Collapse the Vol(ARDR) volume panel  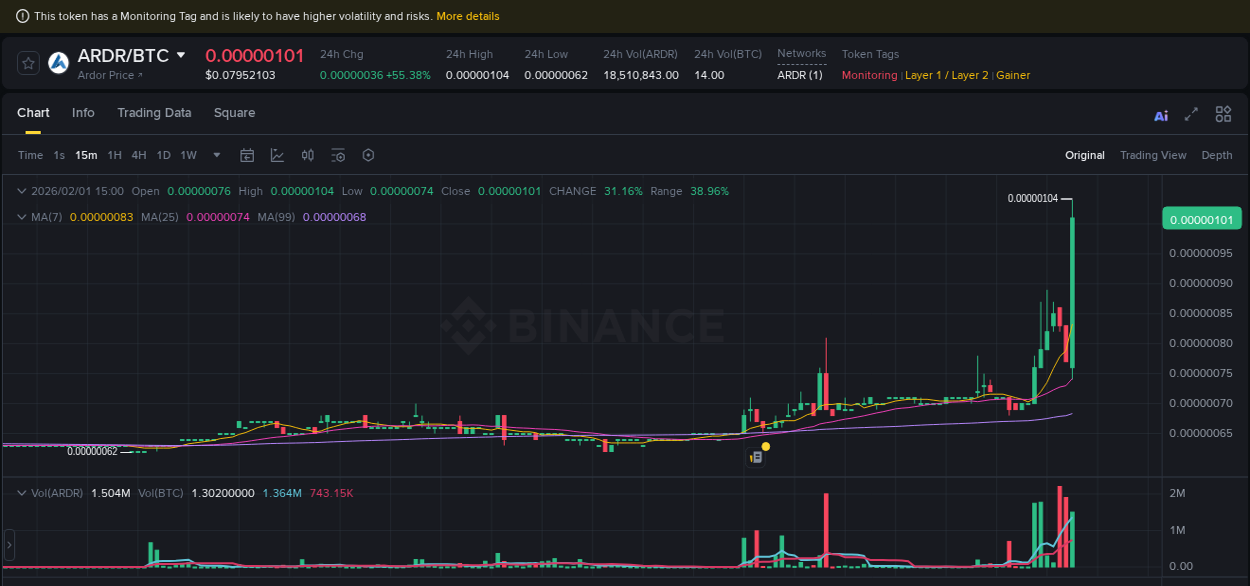pyautogui.click(x=20, y=492)
